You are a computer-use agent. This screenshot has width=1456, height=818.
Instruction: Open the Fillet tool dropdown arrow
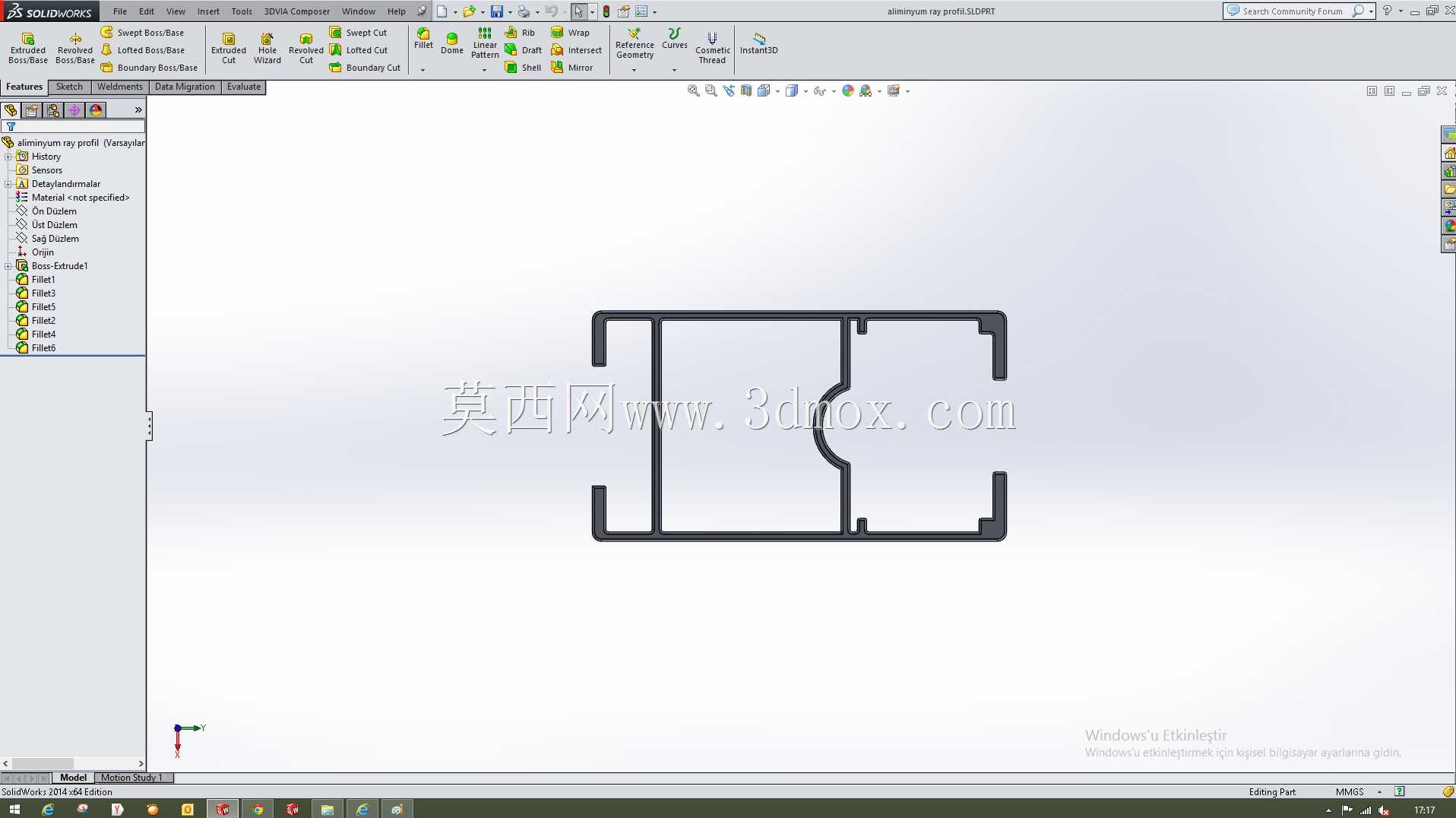coord(423,70)
